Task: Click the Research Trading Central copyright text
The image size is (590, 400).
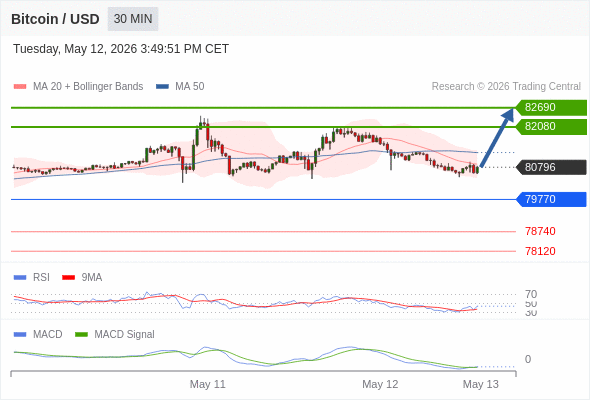Action: [506, 87]
